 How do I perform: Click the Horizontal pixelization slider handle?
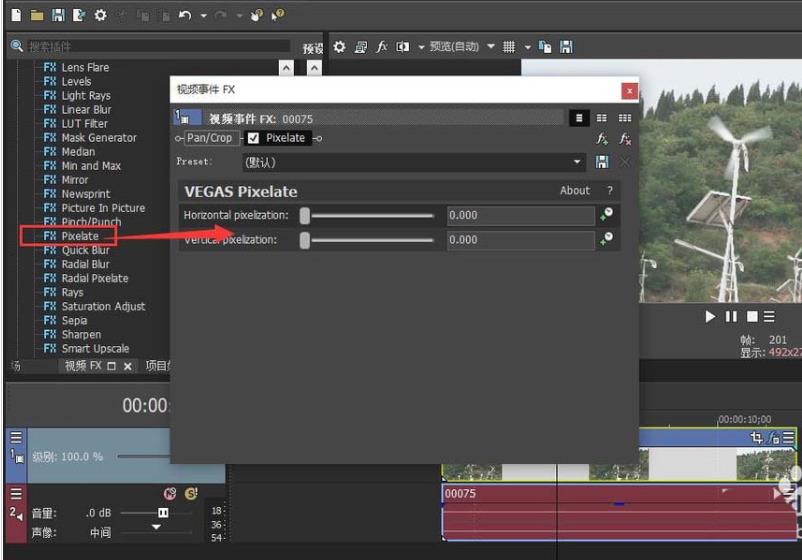click(305, 216)
